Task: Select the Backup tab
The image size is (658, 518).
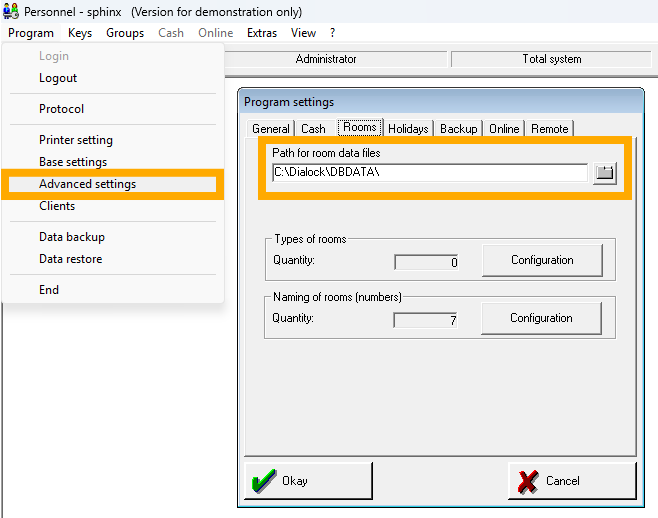Action: point(459,129)
